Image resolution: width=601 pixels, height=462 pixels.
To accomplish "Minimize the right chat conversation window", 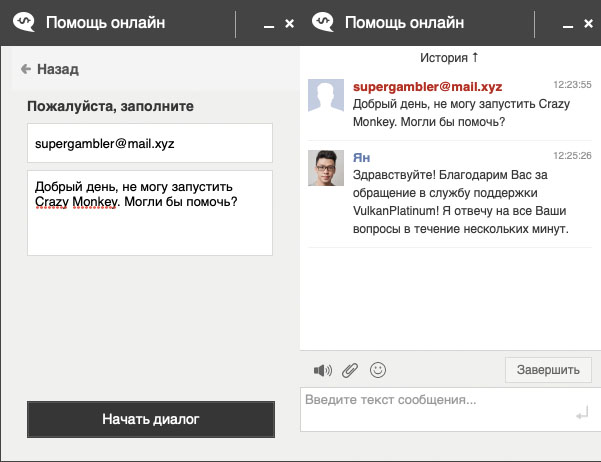I will (x=568, y=23).
